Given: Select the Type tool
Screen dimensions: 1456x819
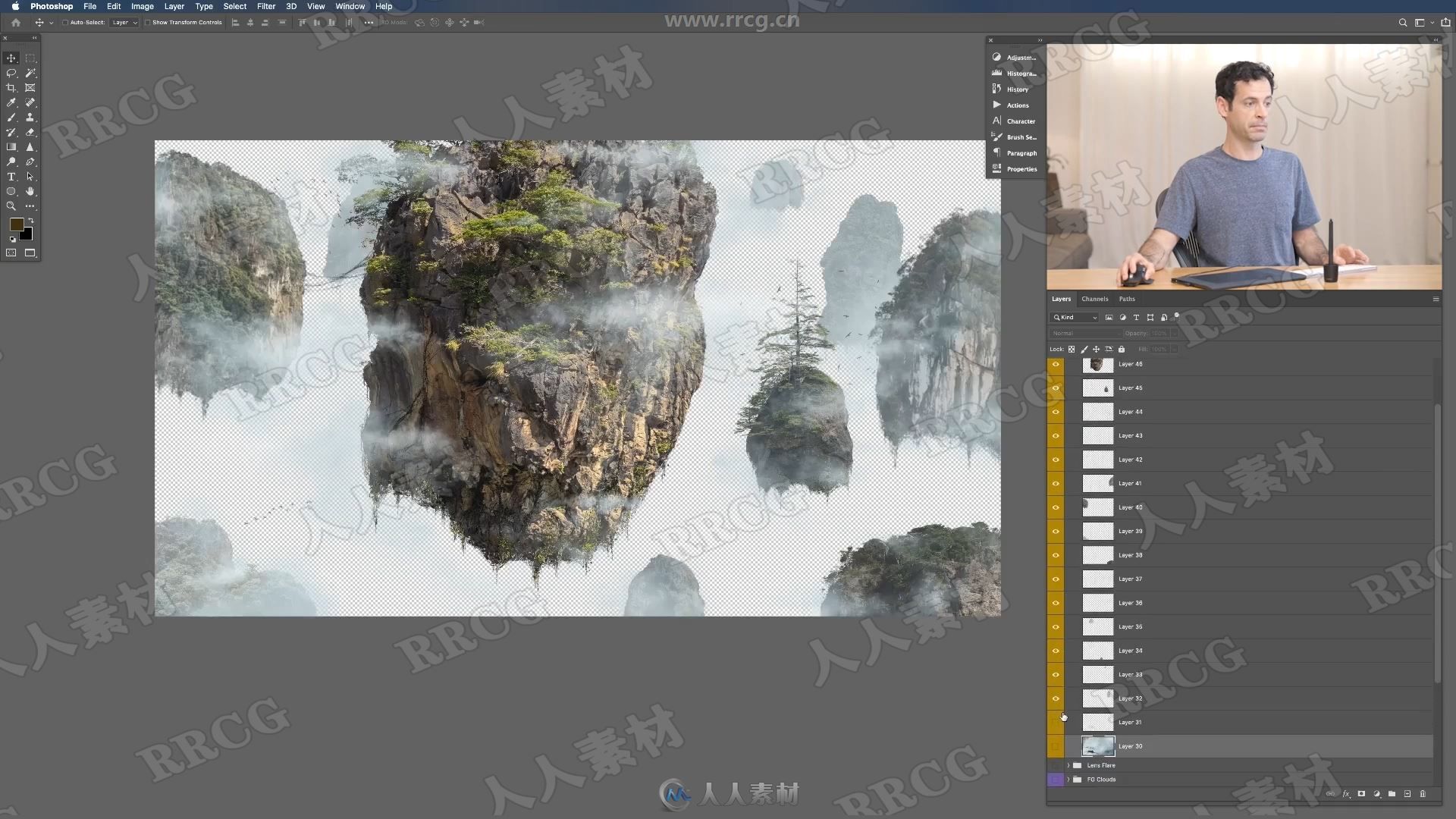Looking at the screenshot, I should (11, 177).
